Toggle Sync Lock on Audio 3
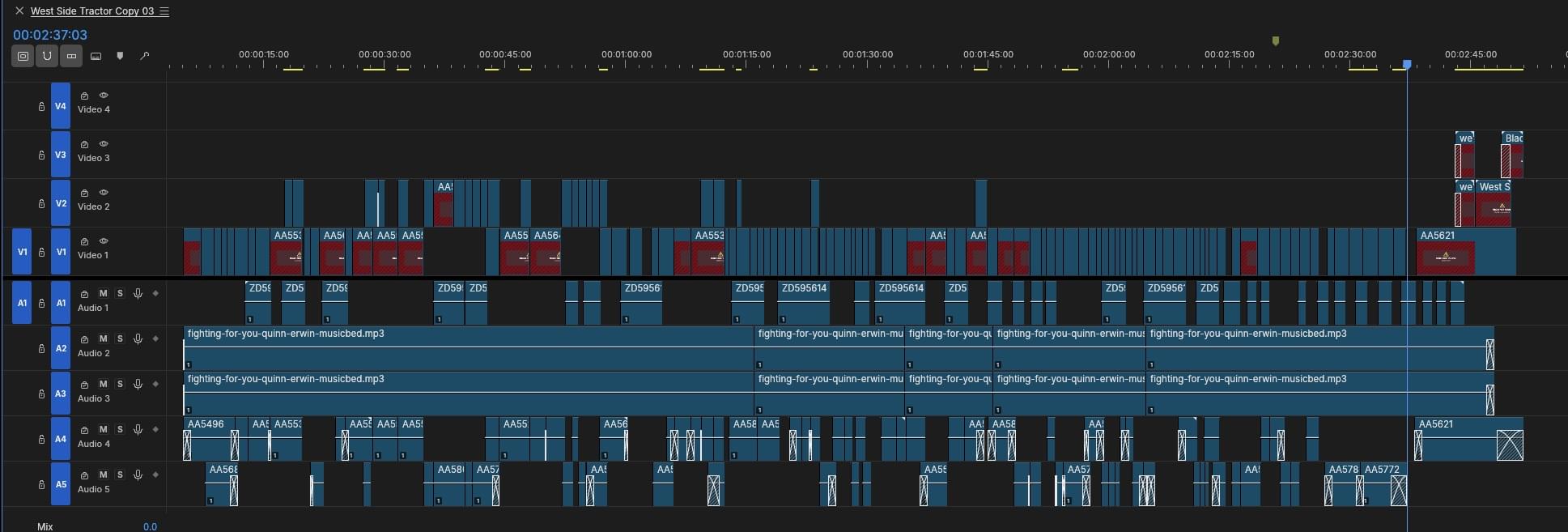 84,384
